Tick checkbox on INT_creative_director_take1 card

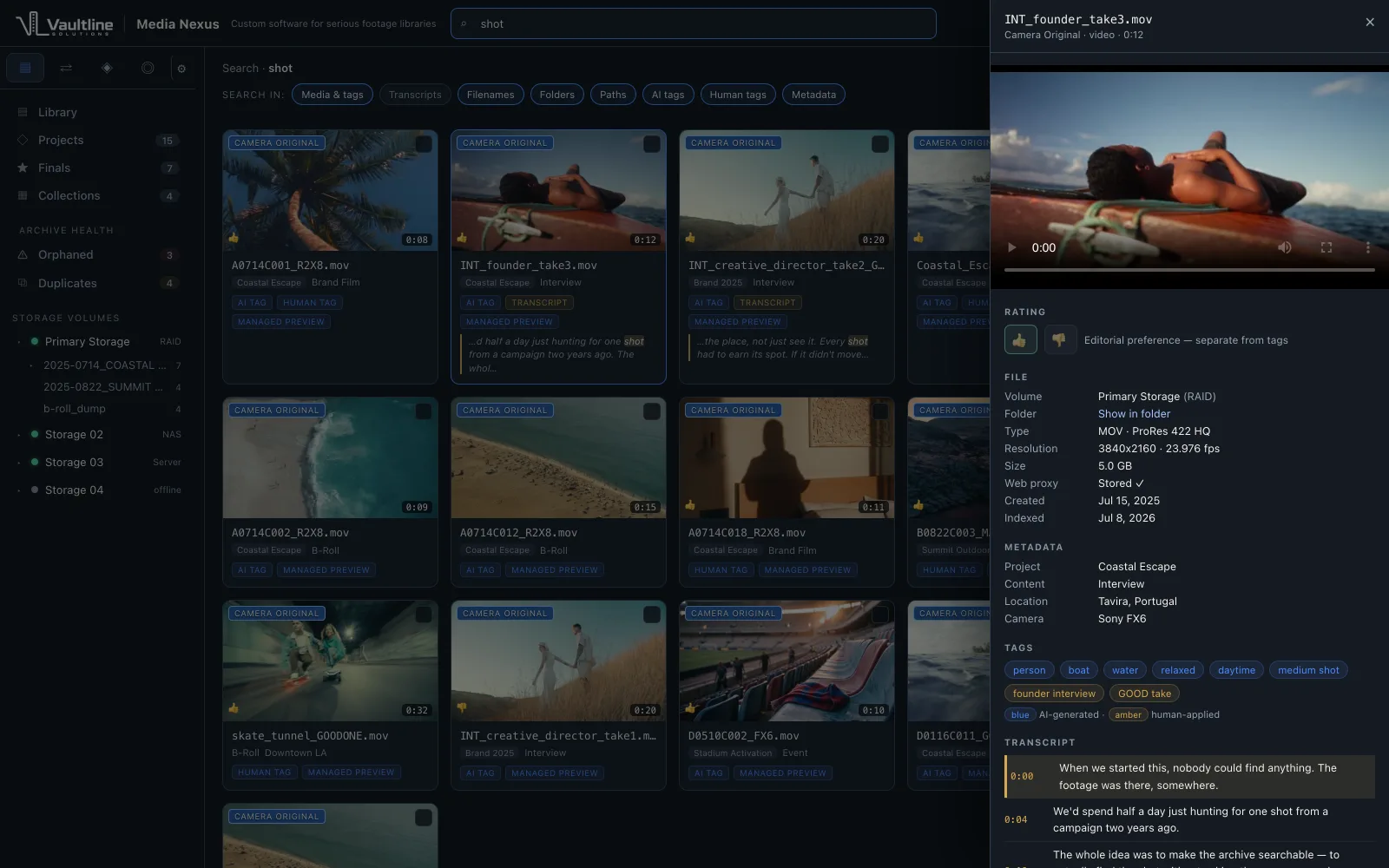pos(651,615)
